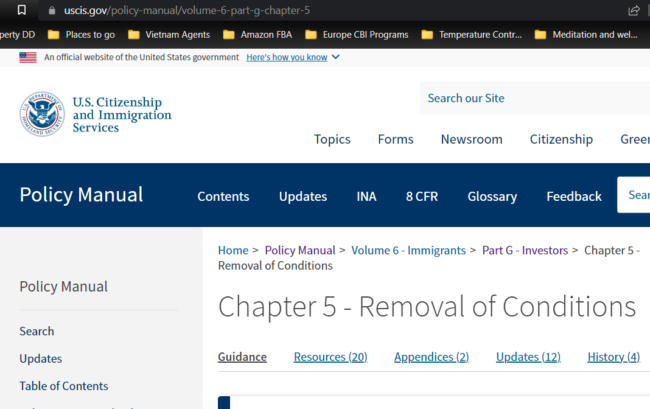The height and width of the screenshot is (409, 650).
Task: Open Glossary in Policy Manual bar
Action: [x=492, y=196]
